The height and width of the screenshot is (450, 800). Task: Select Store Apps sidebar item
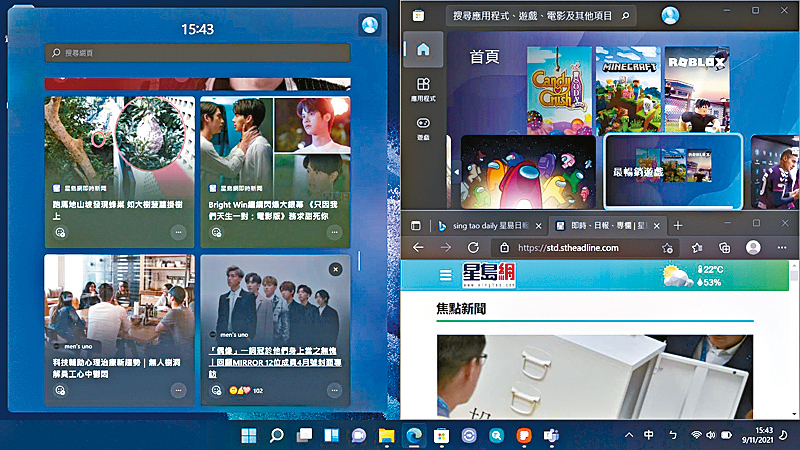(423, 89)
